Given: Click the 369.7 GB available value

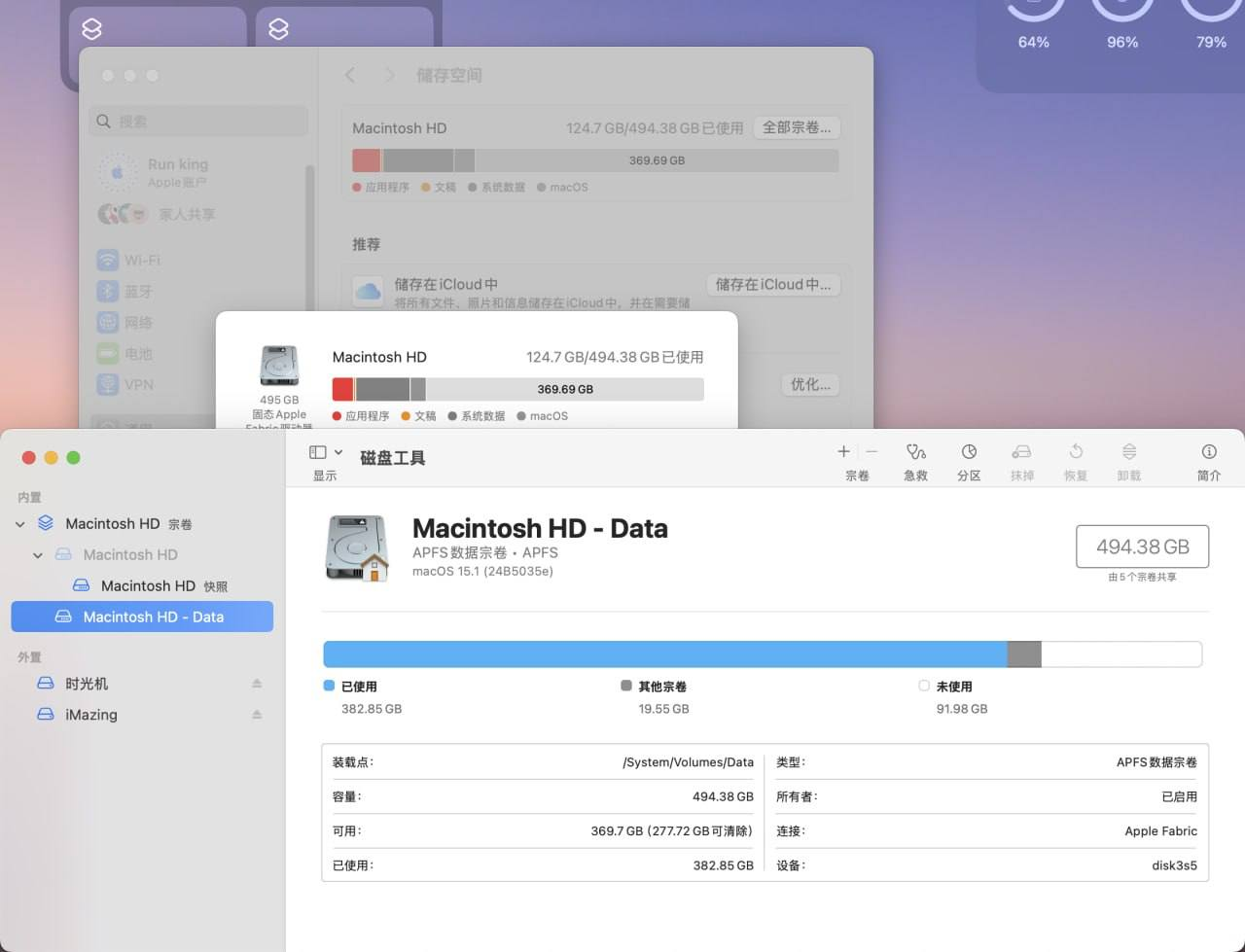Looking at the screenshot, I should pyautogui.click(x=671, y=831).
